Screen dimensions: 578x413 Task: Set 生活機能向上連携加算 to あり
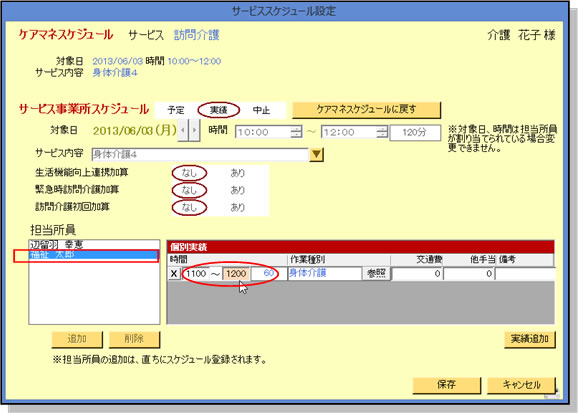tap(237, 173)
